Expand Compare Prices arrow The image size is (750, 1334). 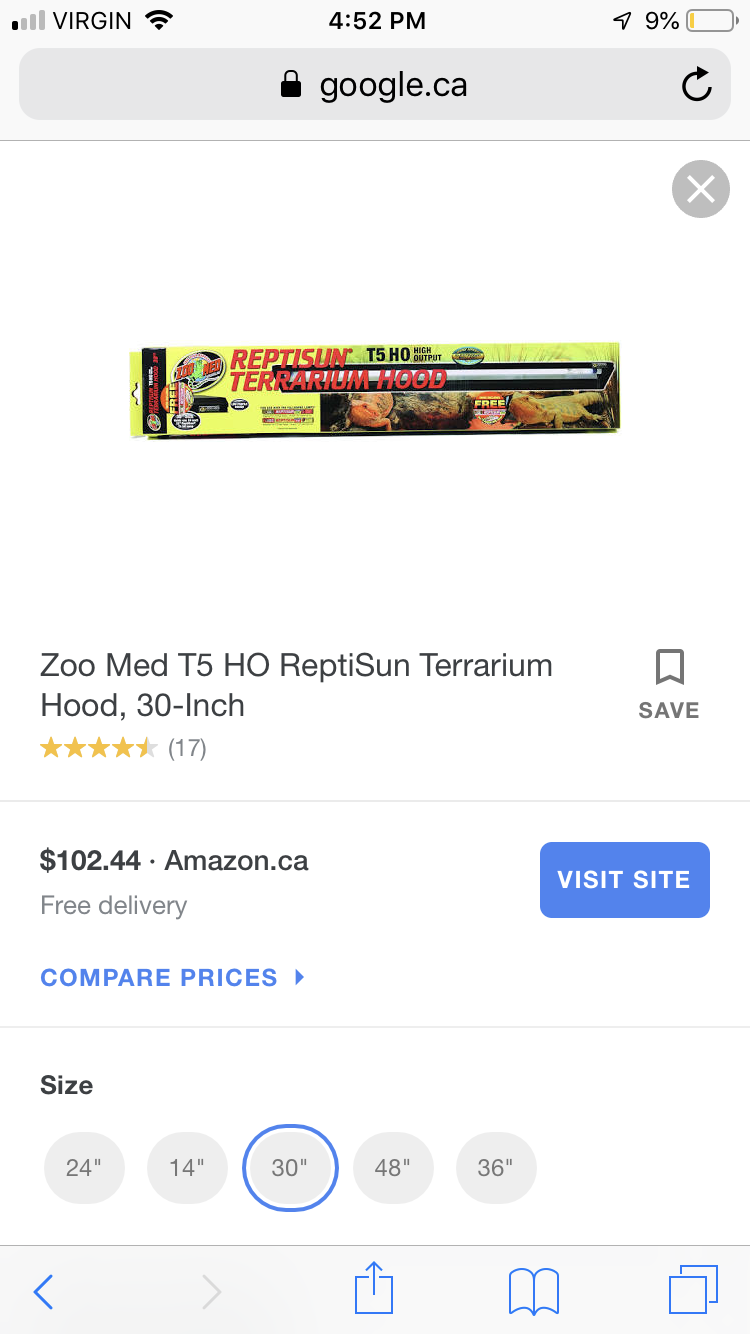point(300,977)
